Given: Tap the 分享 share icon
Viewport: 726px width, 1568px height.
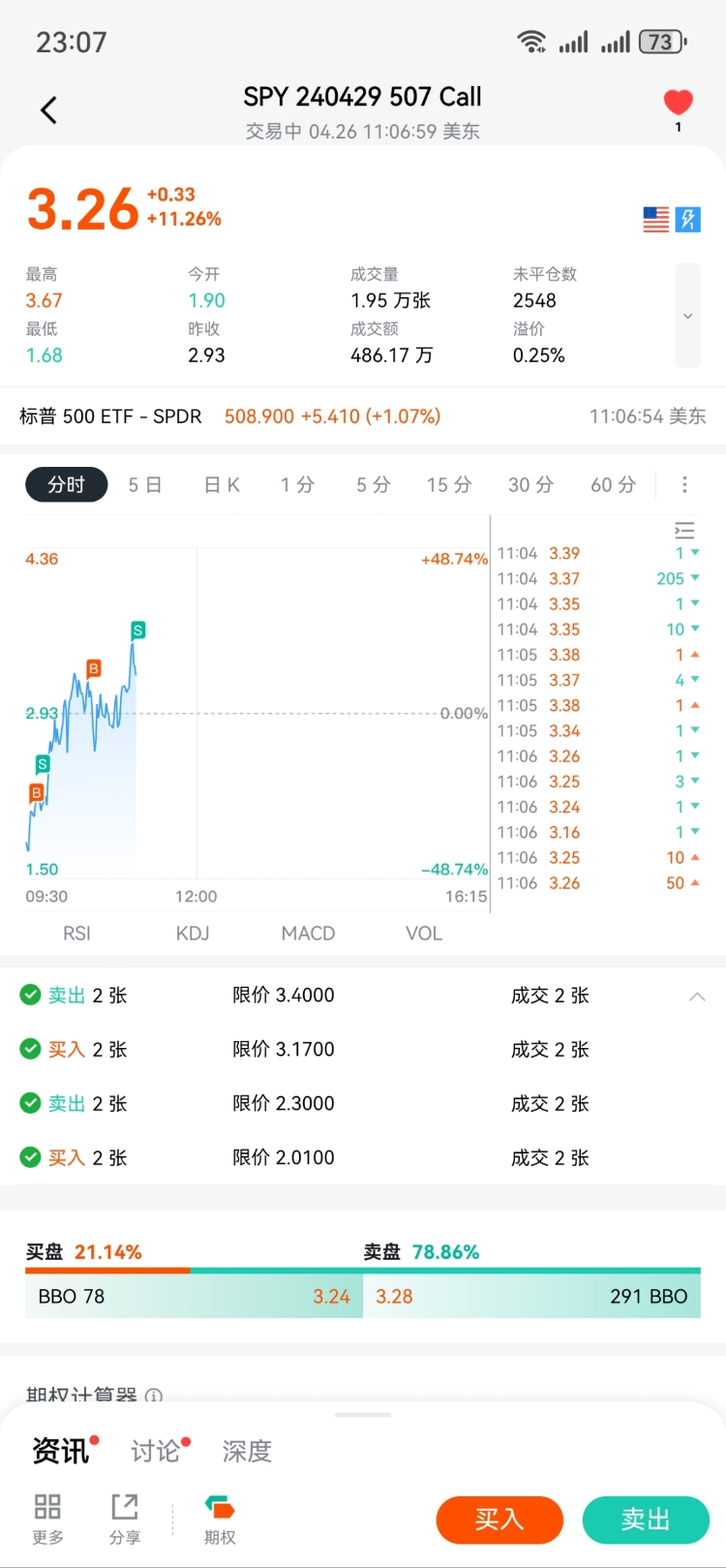Looking at the screenshot, I should pyautogui.click(x=125, y=1507).
